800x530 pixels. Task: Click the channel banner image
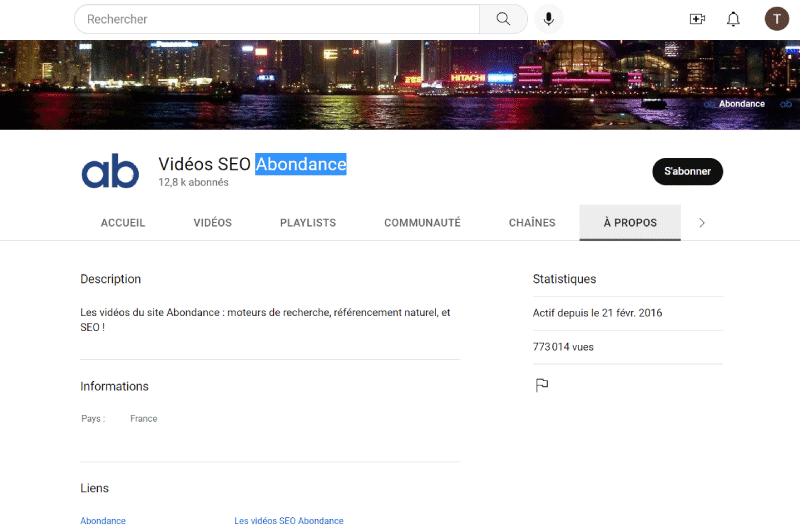[400, 85]
